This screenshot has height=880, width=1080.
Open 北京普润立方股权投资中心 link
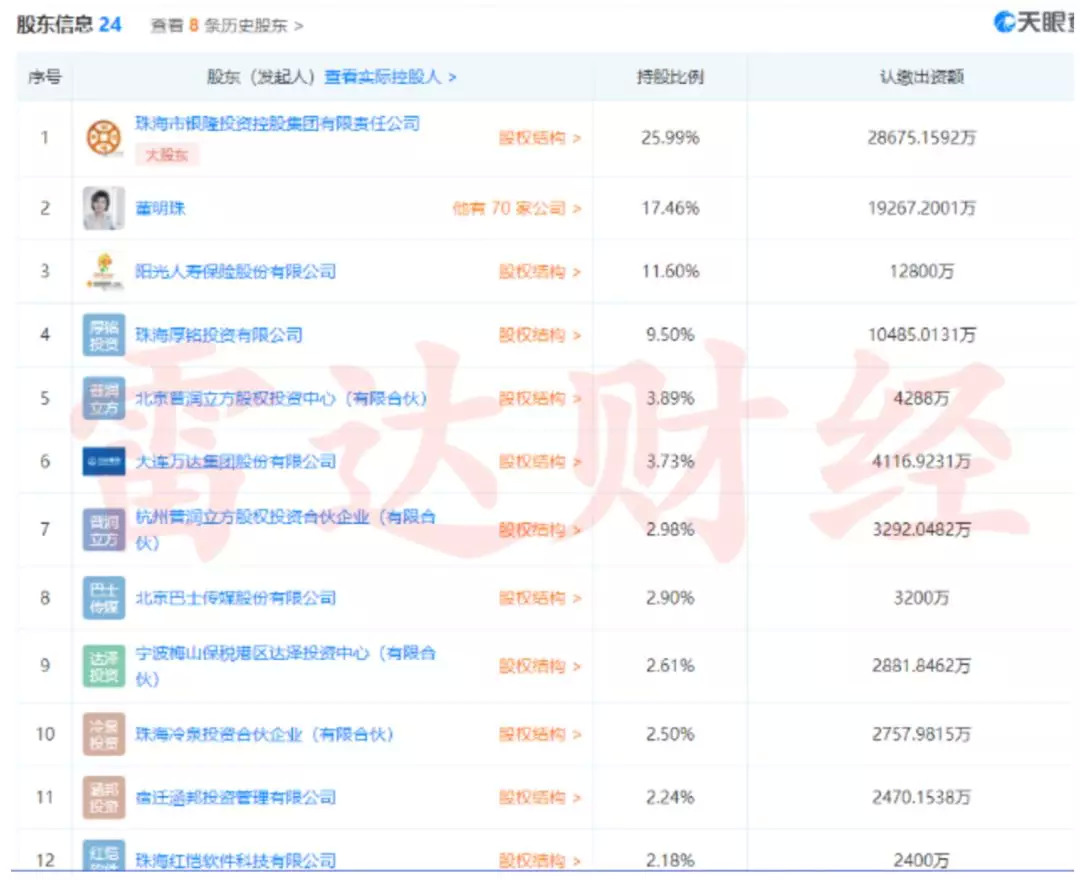pos(281,398)
